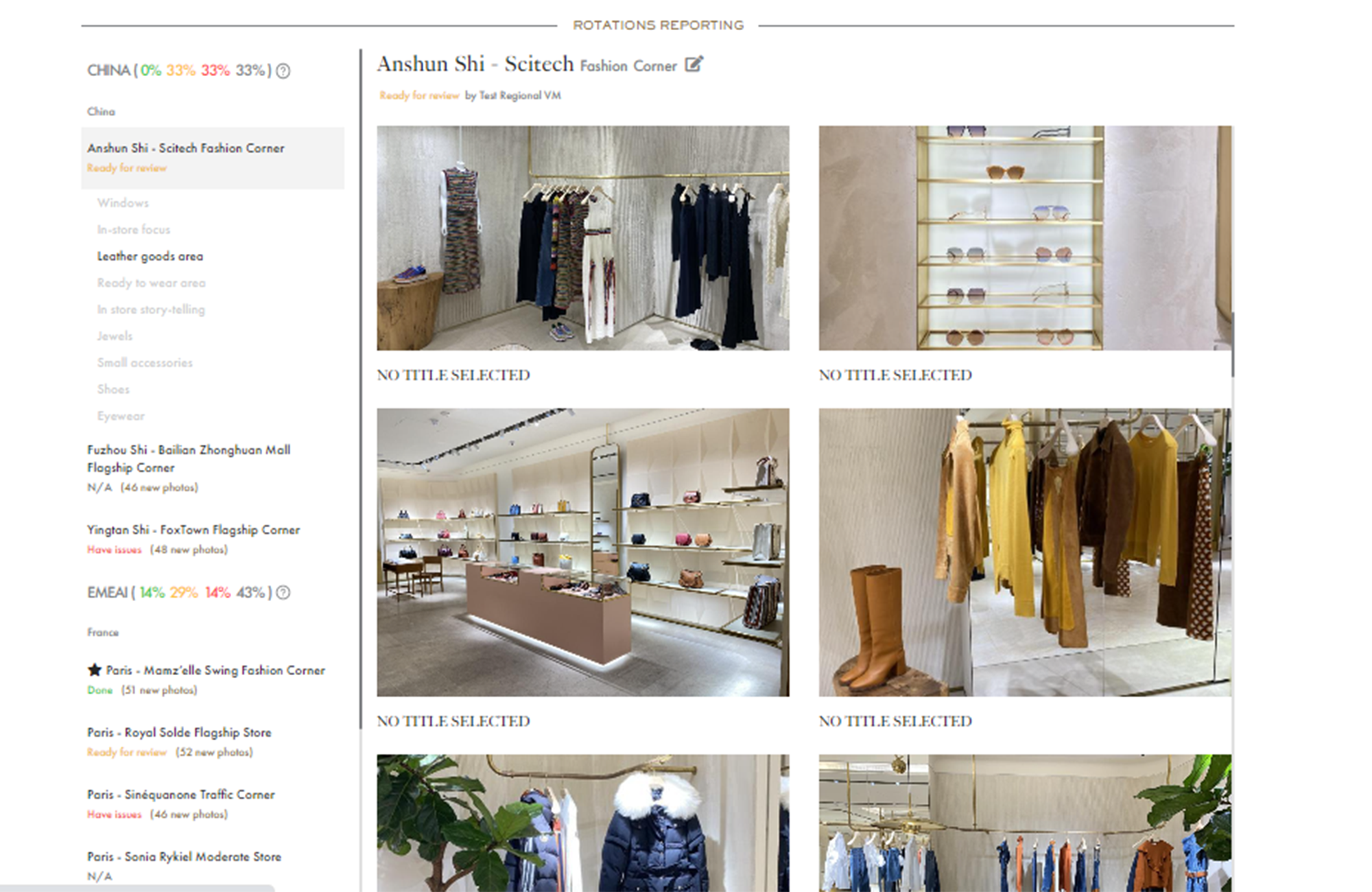Select the Ready to wear area section
This screenshot has height=892, width=1372.
click(x=152, y=282)
